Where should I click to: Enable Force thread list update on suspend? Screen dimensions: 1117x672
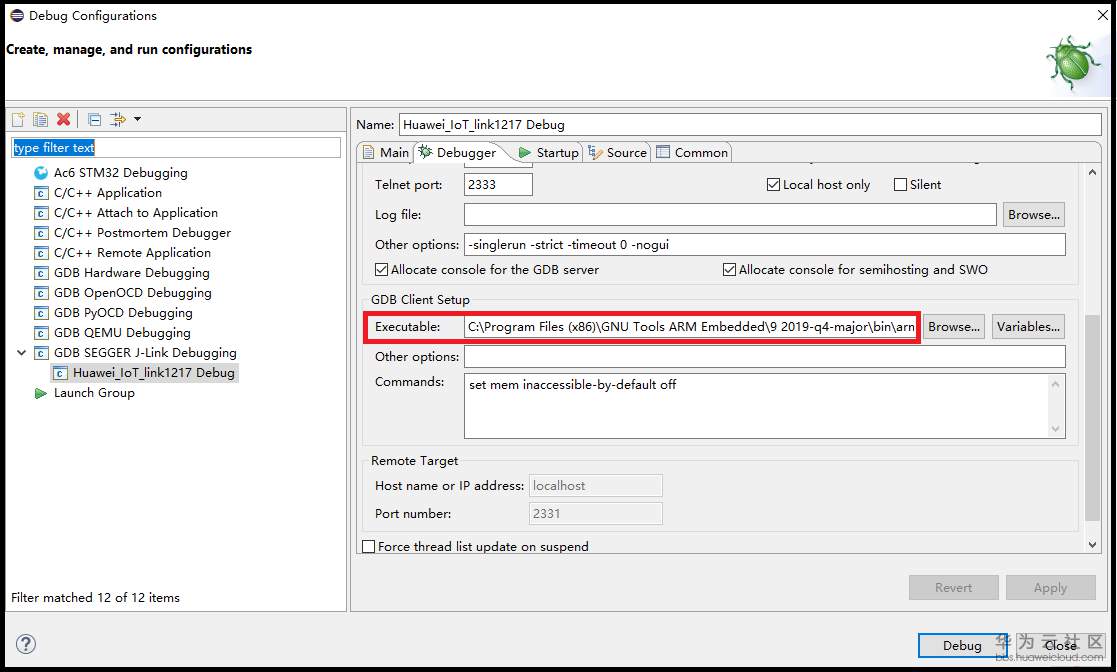click(x=369, y=547)
